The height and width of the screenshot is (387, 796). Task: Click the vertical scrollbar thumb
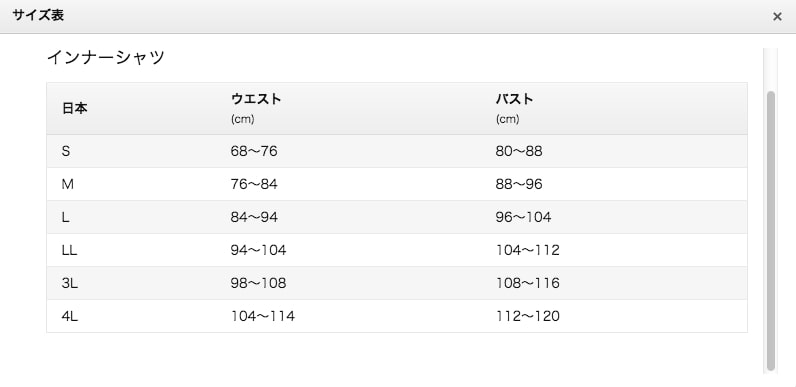(771, 231)
